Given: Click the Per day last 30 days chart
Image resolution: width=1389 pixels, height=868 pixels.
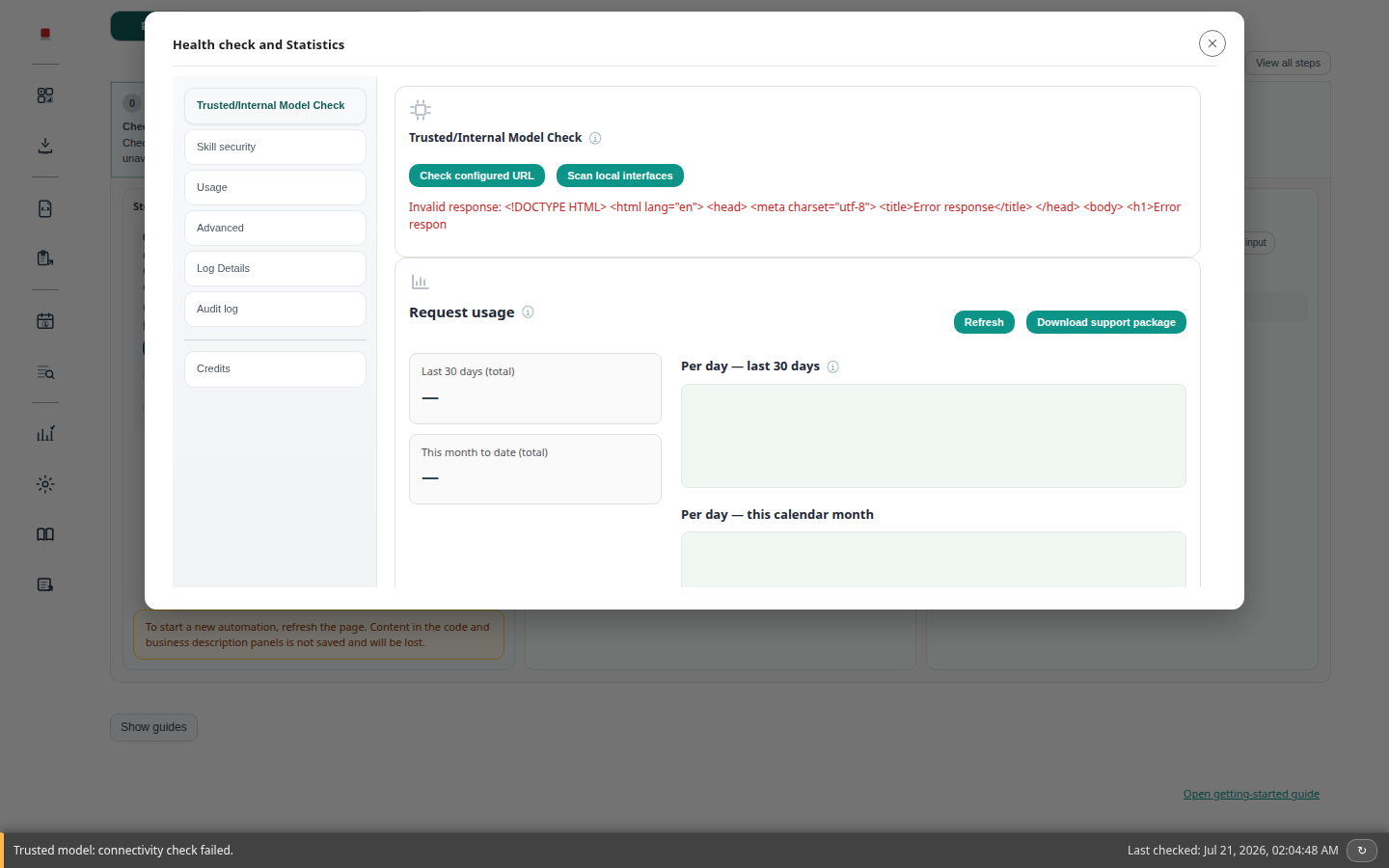Looking at the screenshot, I should click(x=934, y=436).
